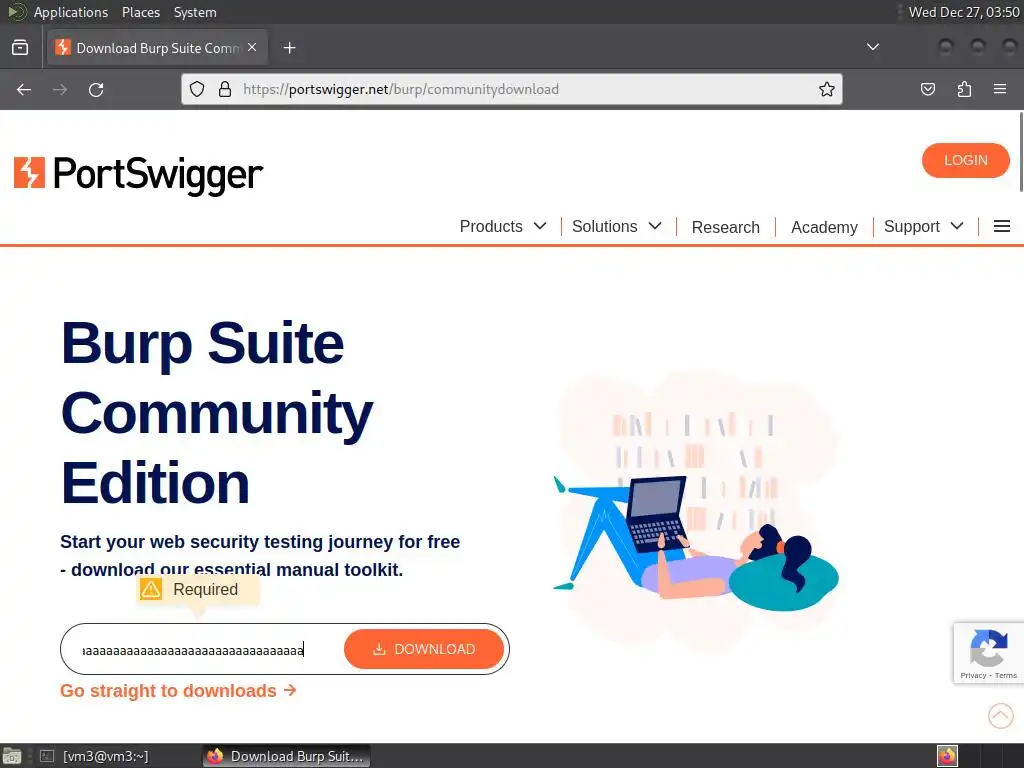List all tabs with the chevron

(x=872, y=47)
